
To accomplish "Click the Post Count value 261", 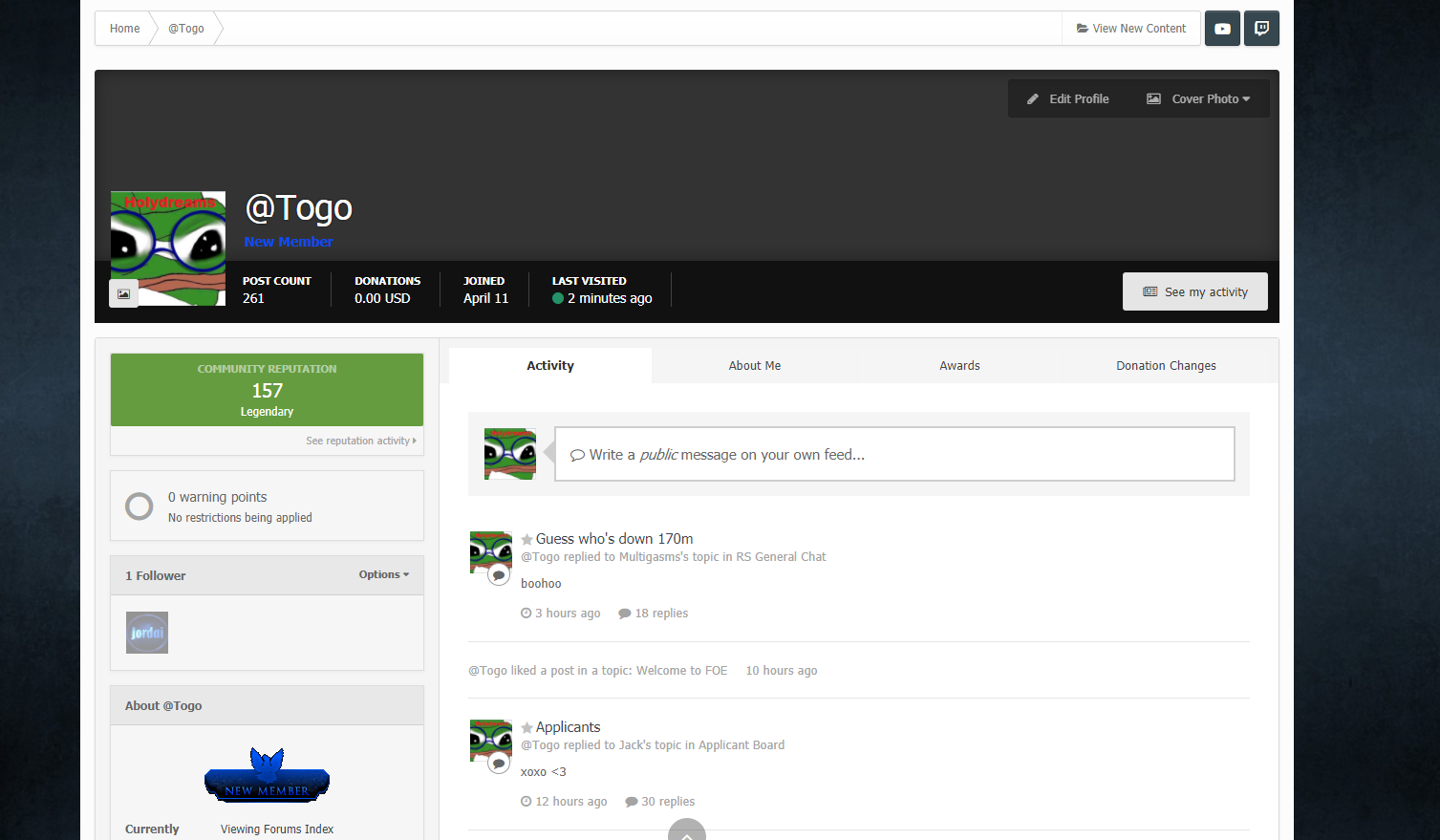I will [x=253, y=298].
